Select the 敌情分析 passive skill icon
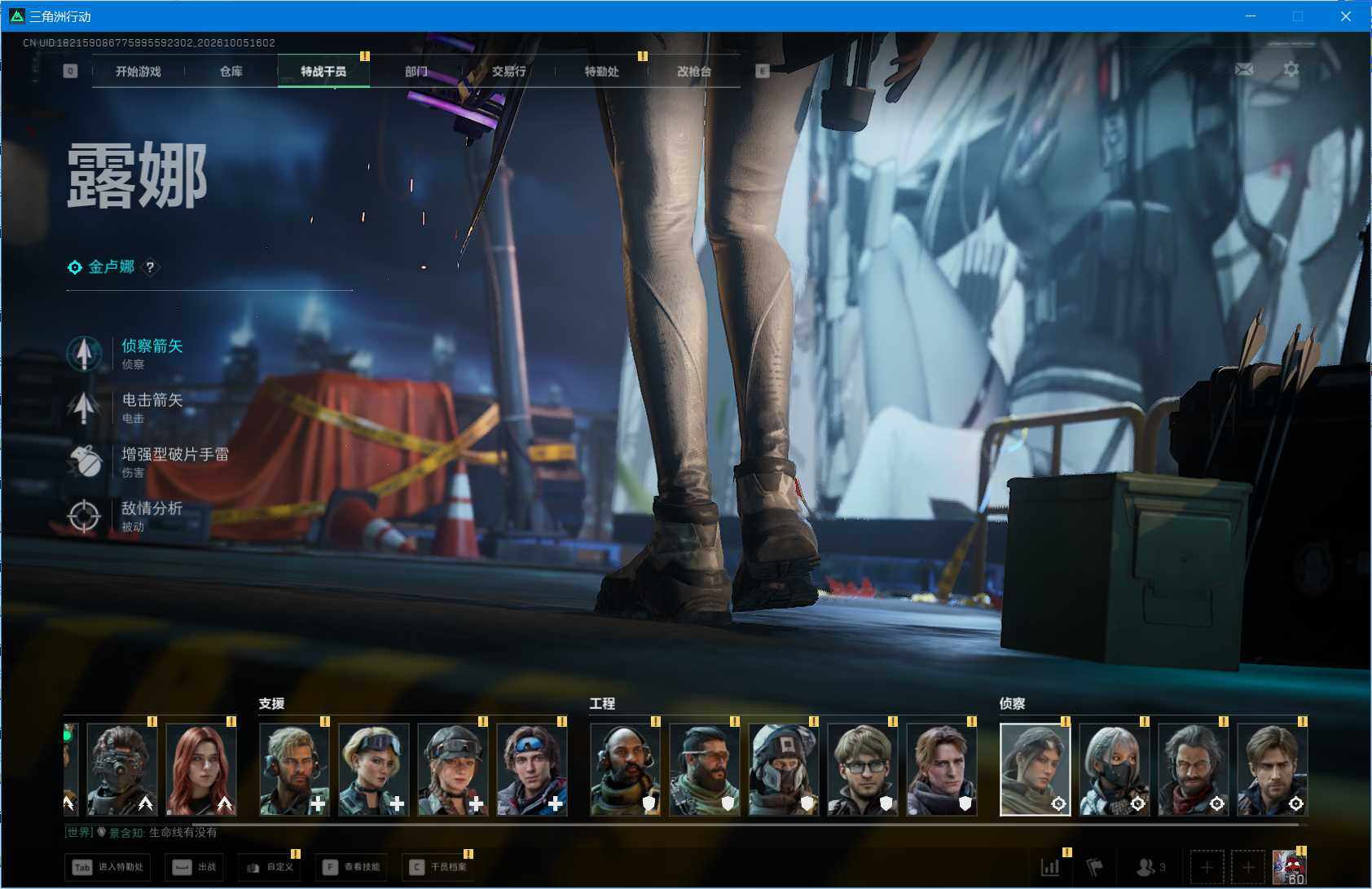This screenshot has height=889, width=1372. pyautogui.click(x=84, y=516)
